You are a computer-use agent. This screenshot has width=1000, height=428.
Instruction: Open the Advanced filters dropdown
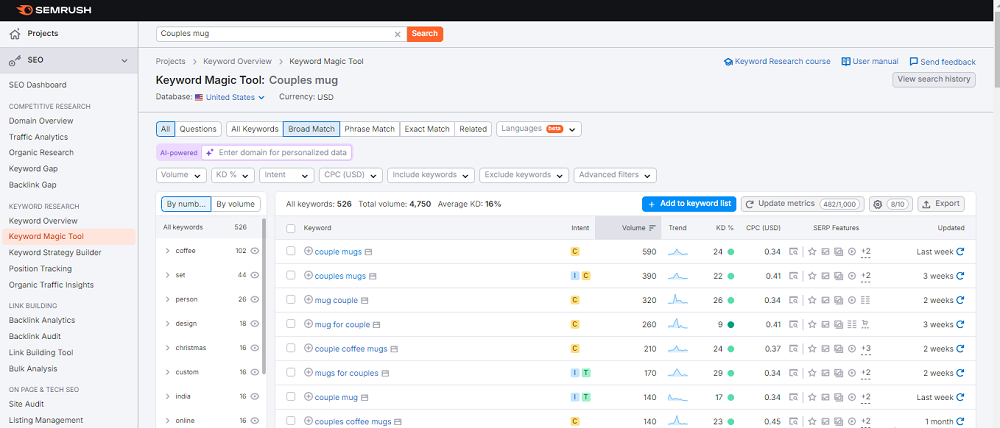point(615,175)
